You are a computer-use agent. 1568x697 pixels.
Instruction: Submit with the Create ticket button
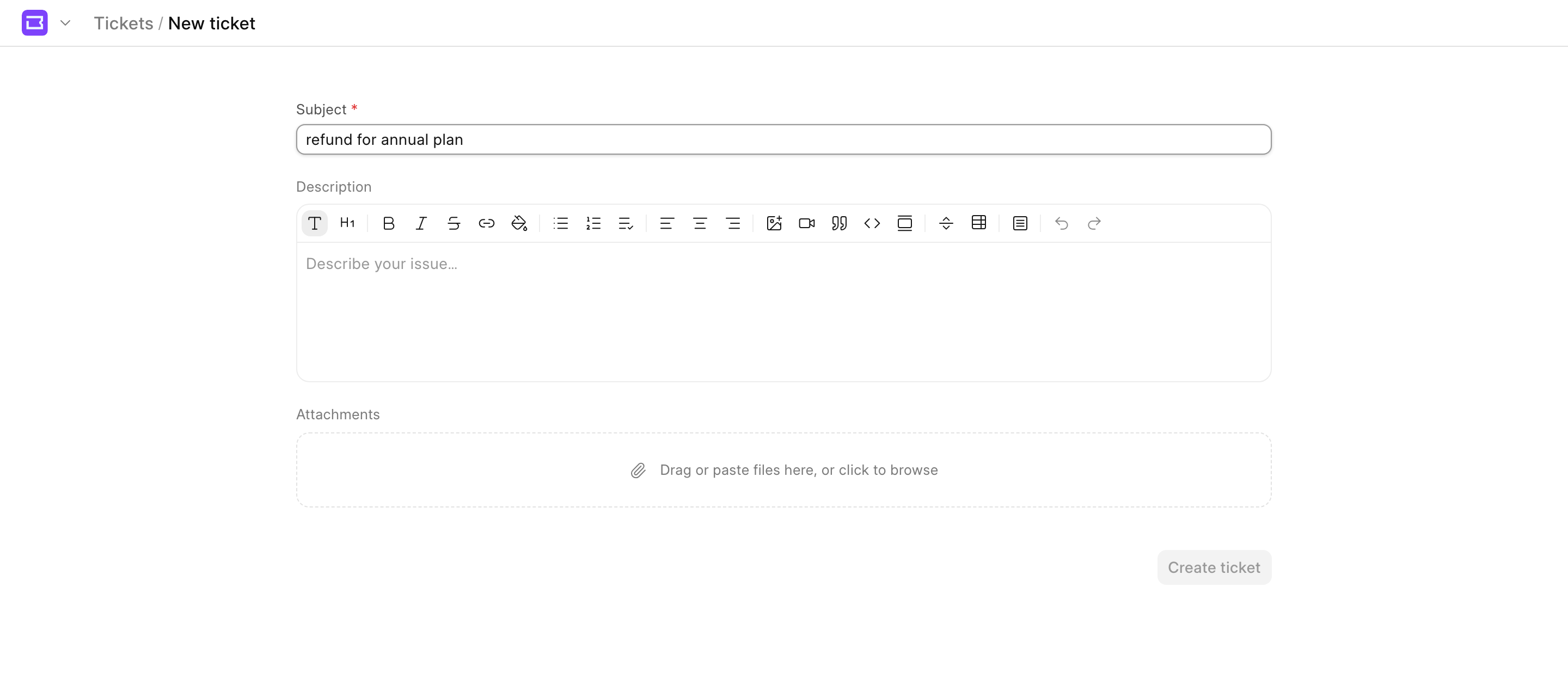[x=1214, y=567]
